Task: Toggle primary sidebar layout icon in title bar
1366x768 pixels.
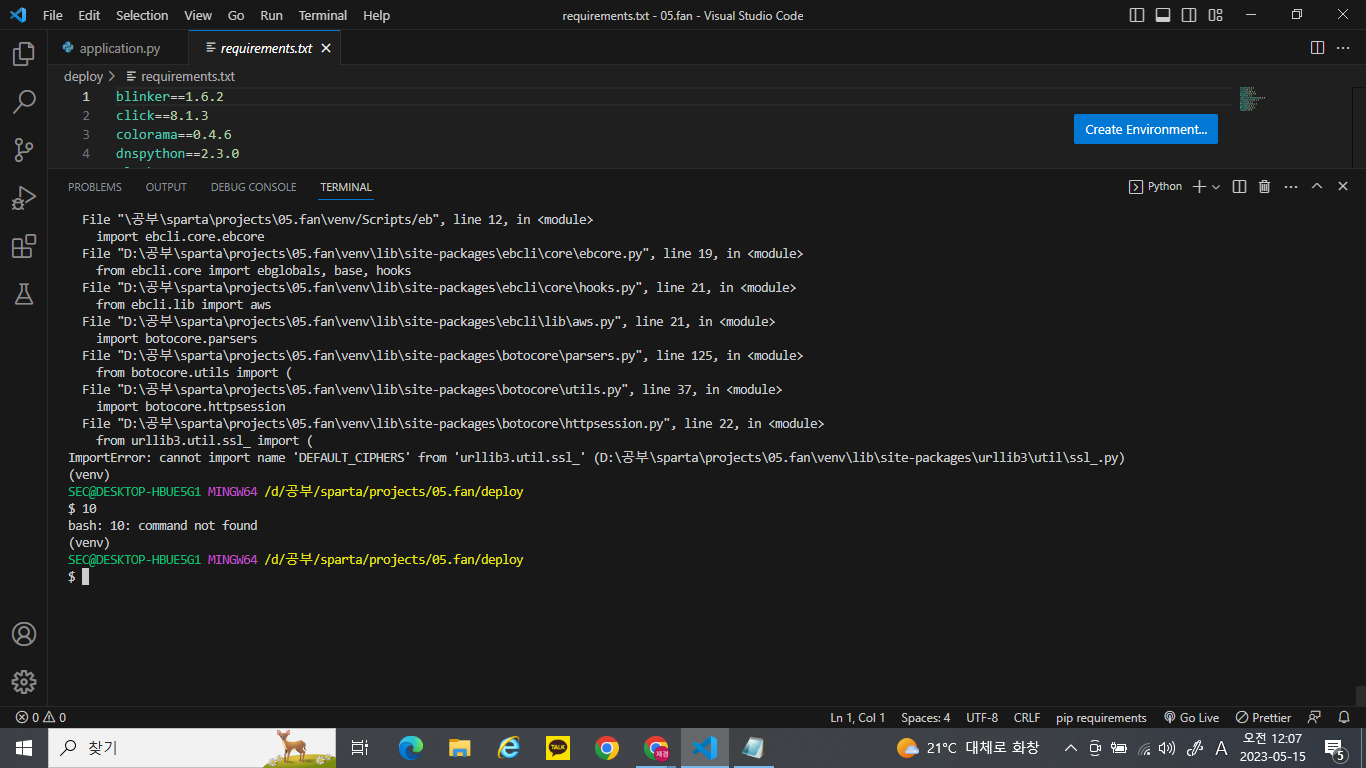Action: pos(1137,15)
